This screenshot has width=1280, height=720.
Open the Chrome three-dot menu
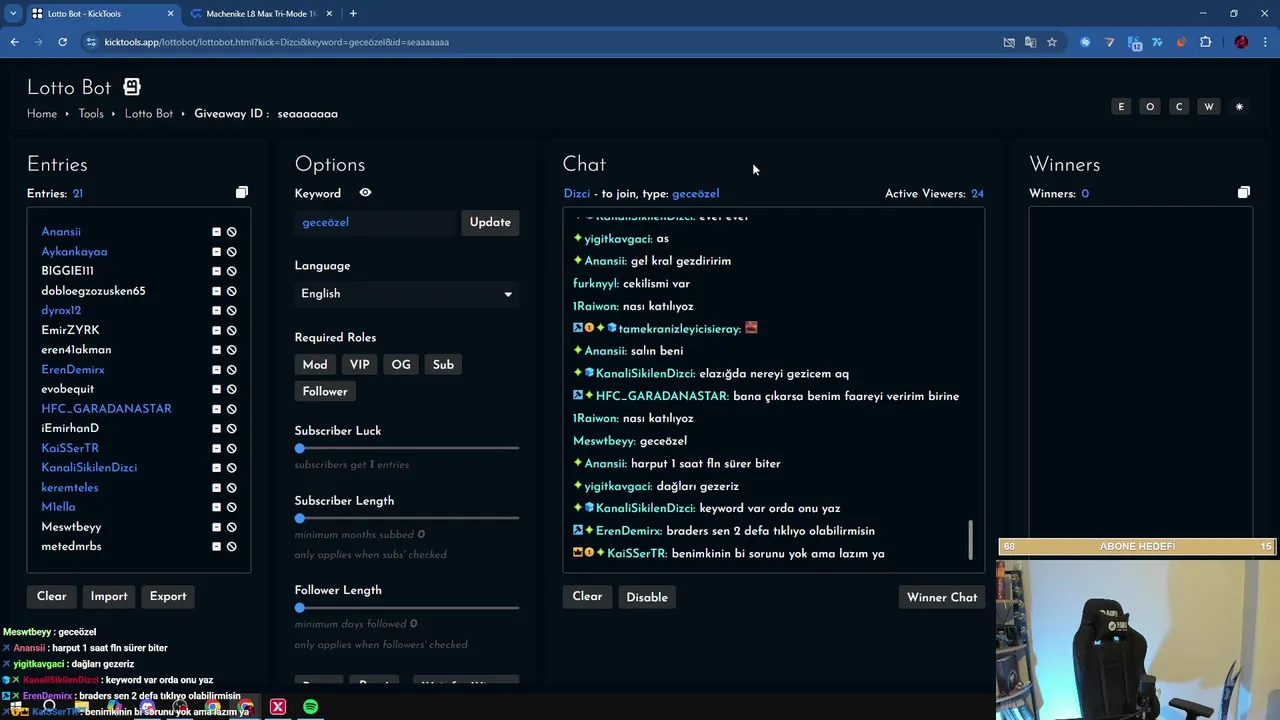[x=1265, y=42]
